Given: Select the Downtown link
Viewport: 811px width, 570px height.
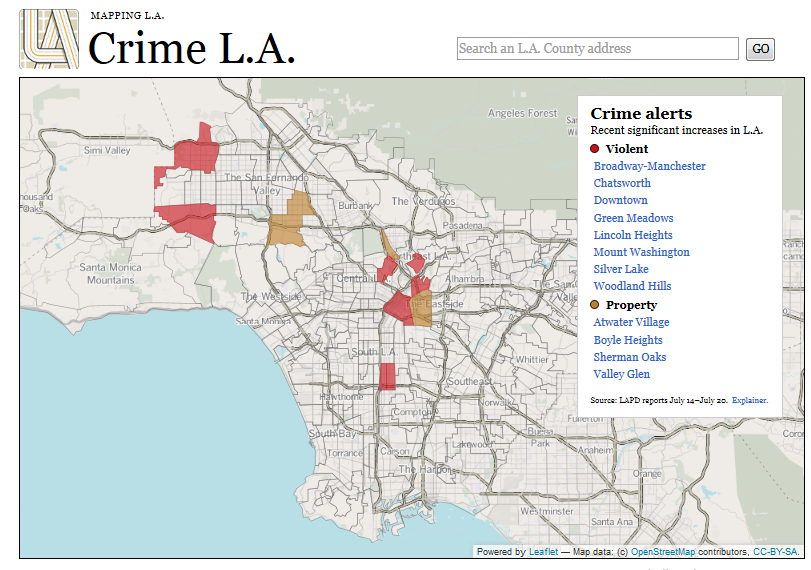Looking at the screenshot, I should [620, 200].
